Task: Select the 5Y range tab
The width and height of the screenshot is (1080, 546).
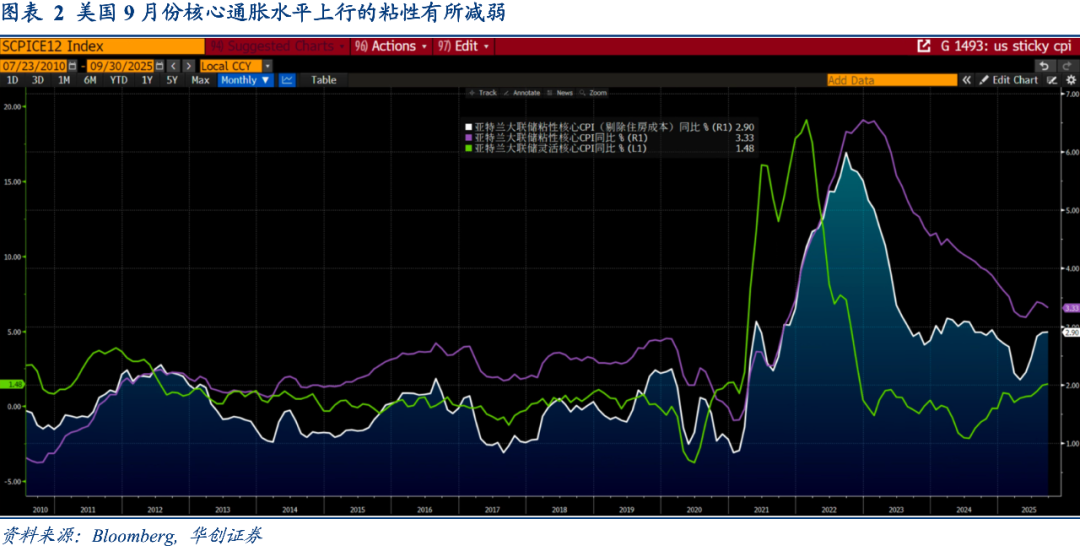Action: [x=172, y=80]
